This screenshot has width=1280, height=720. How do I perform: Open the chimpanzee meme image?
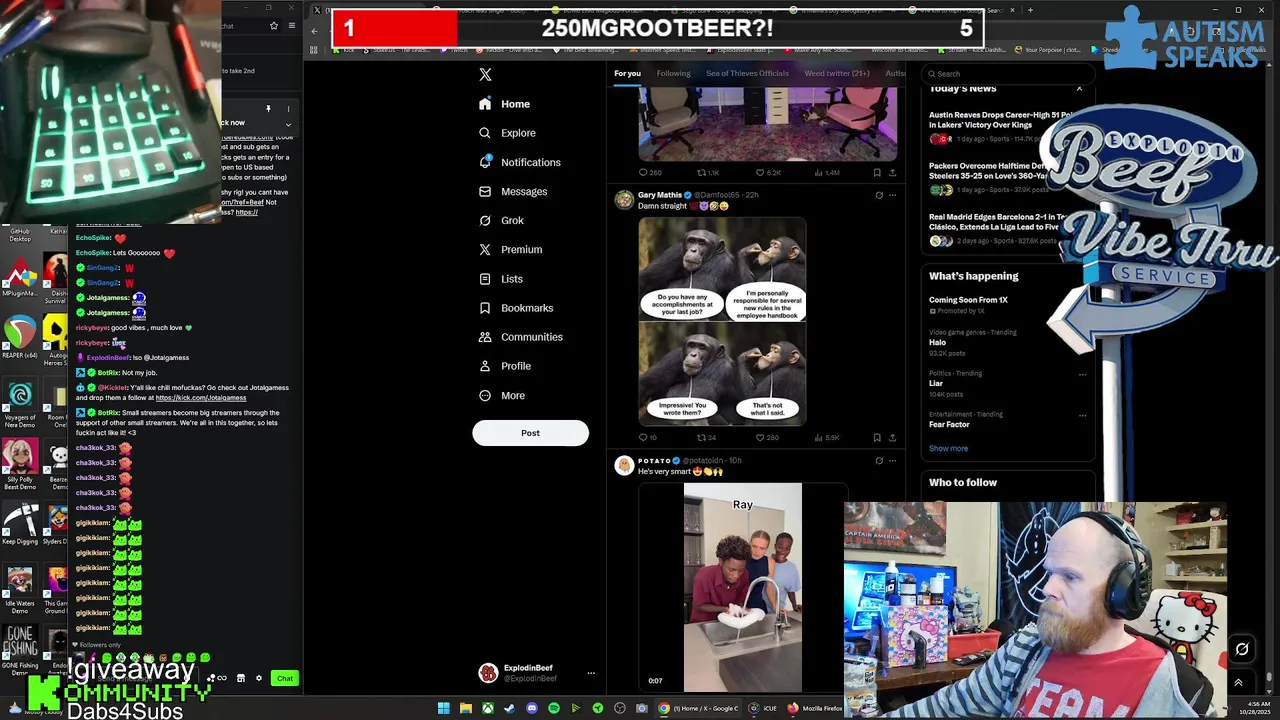coord(722,322)
